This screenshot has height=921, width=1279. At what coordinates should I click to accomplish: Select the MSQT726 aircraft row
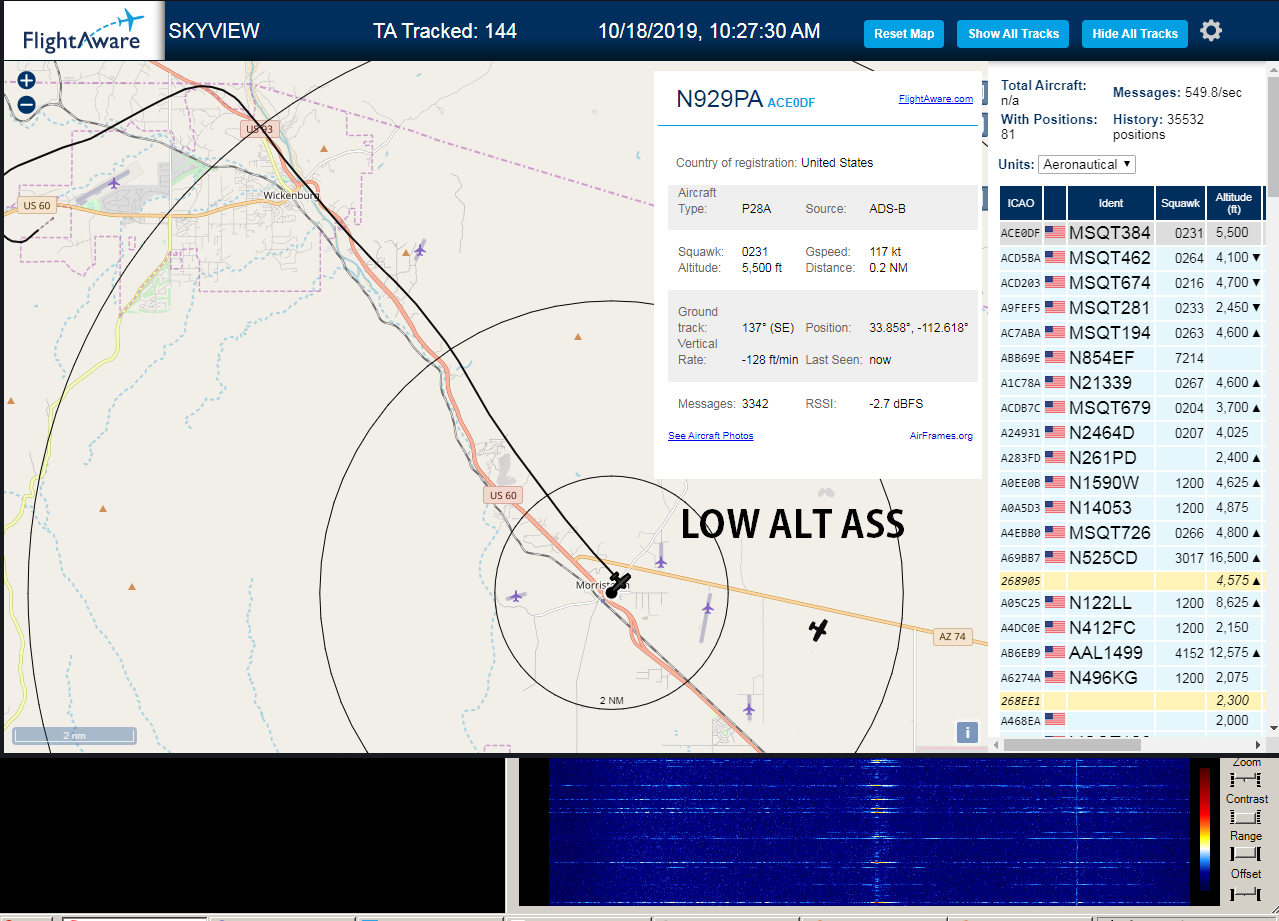tap(1131, 533)
